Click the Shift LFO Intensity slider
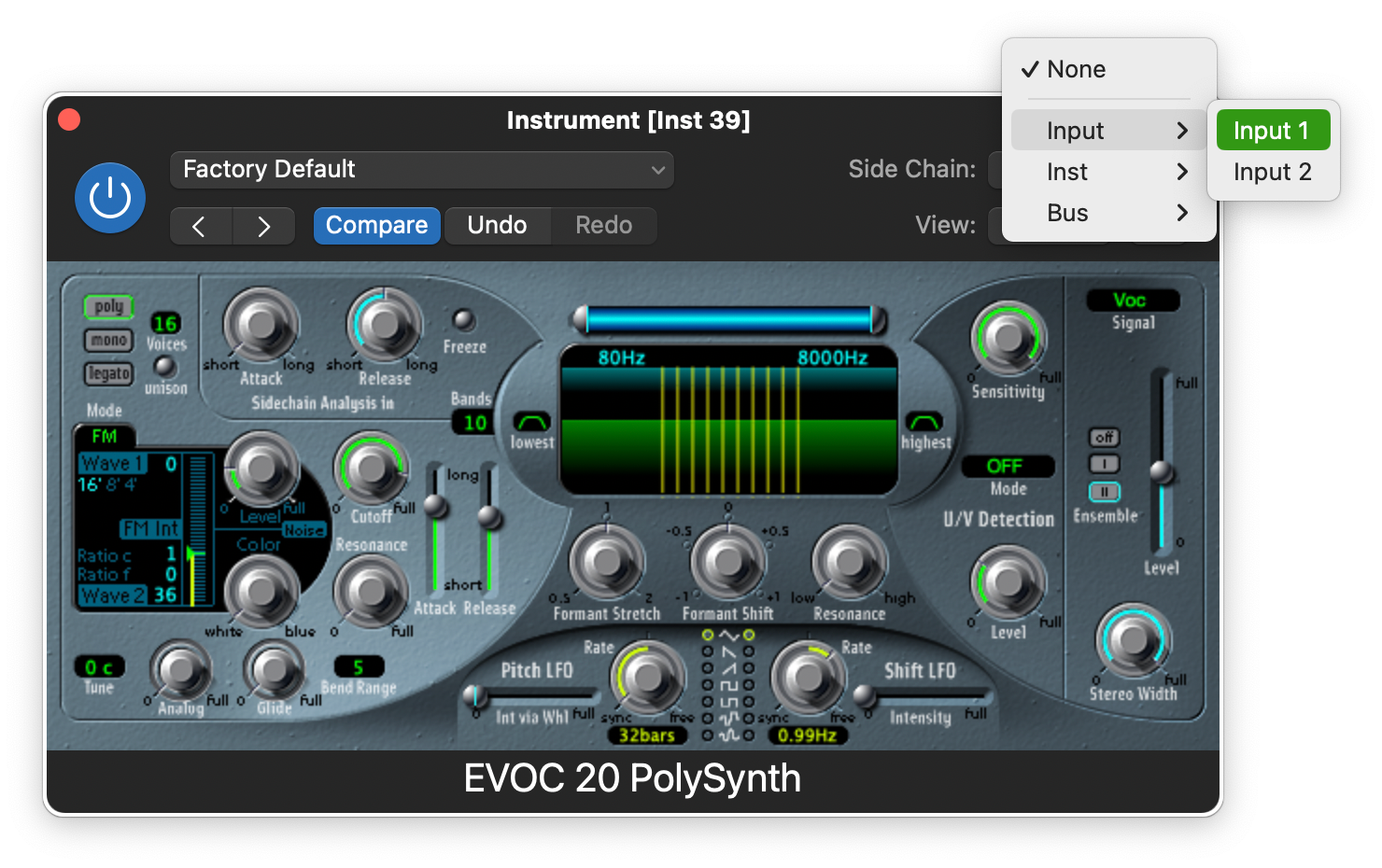Image resolution: width=1382 pixels, height=868 pixels. pyautogui.click(x=924, y=695)
